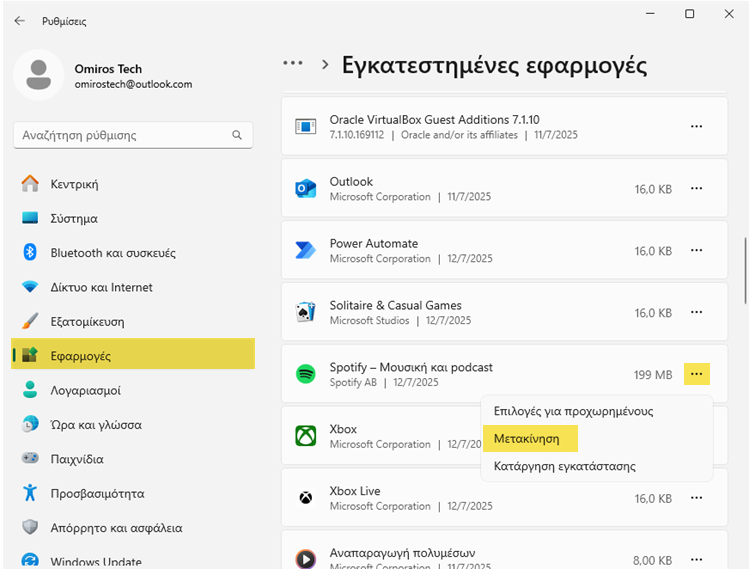Open more options for Xbox Live

696,498
